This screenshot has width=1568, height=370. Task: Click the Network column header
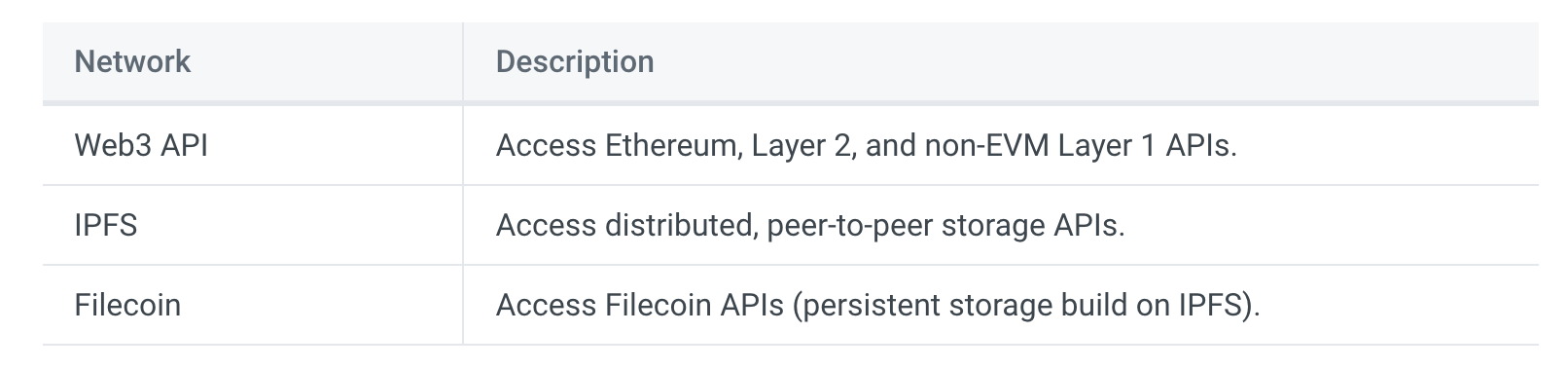(132, 61)
